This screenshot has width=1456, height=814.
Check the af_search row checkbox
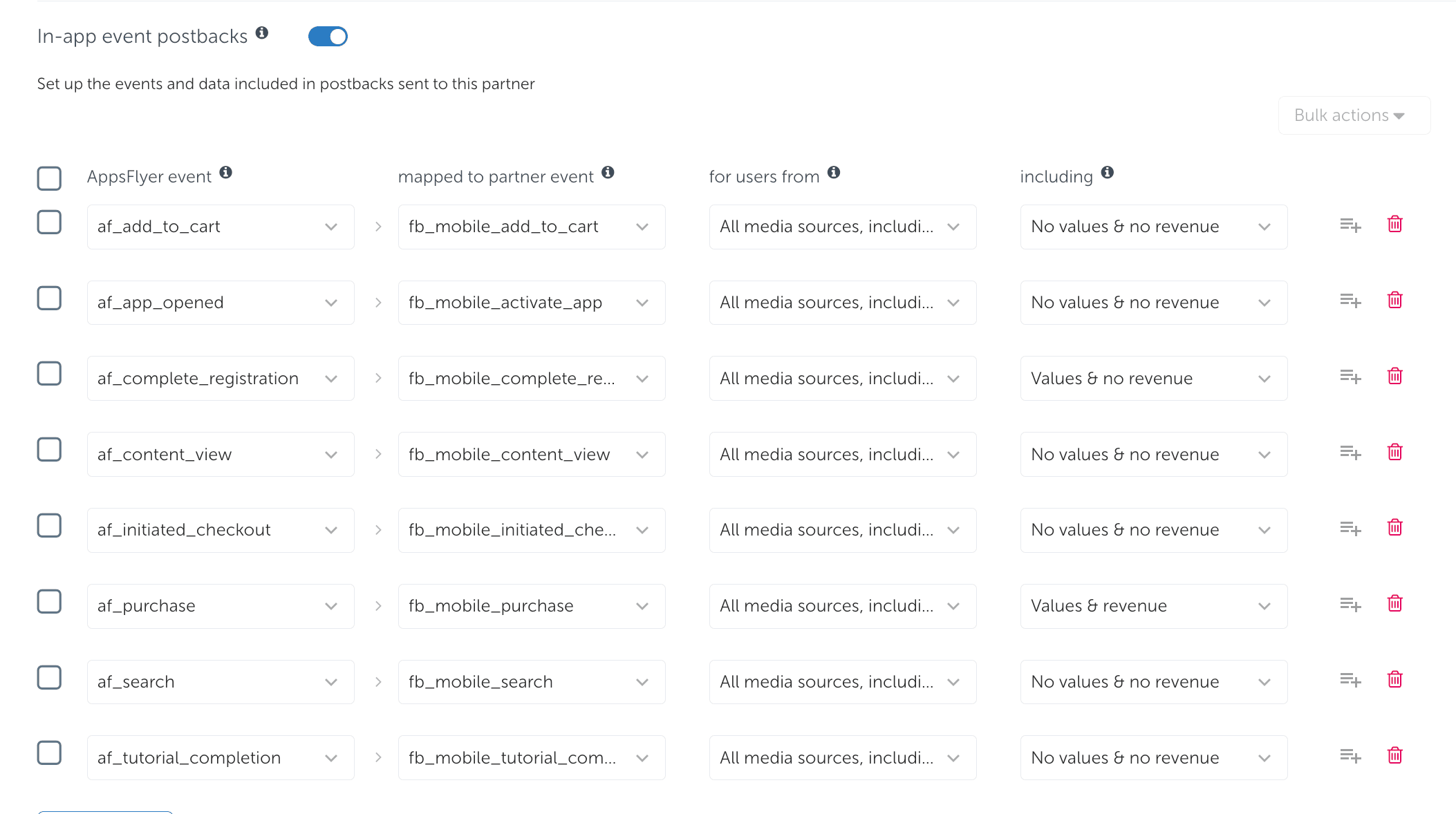(49, 678)
